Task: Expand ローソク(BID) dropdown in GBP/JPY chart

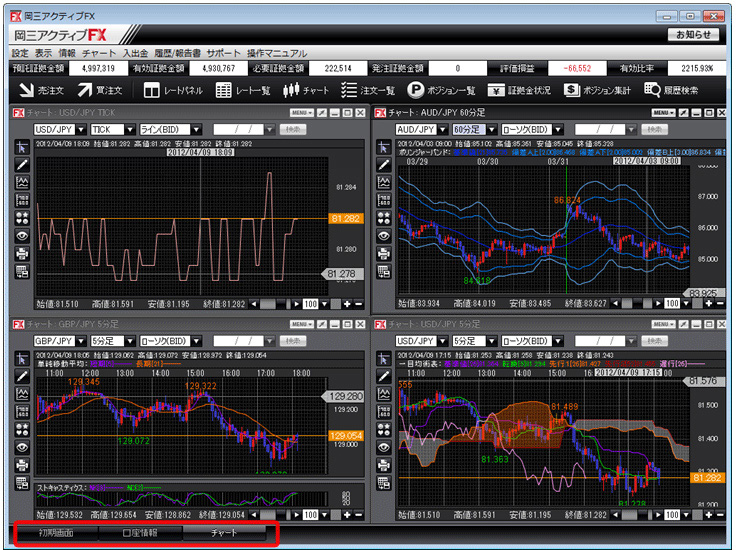Action: tap(197, 341)
